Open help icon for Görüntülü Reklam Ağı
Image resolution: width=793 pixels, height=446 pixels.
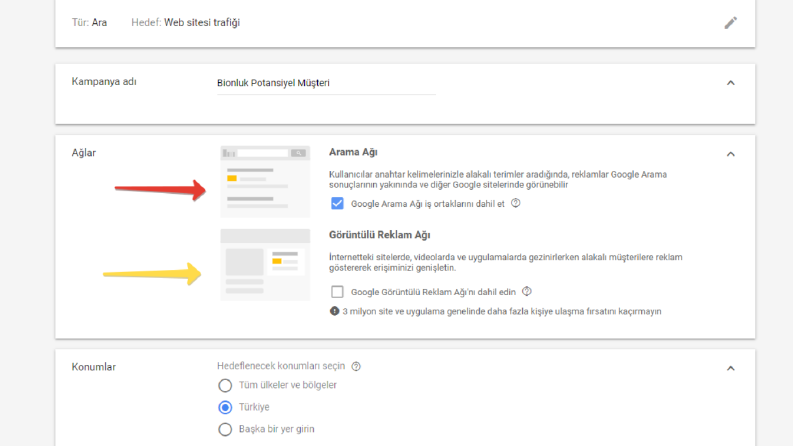pos(526,291)
